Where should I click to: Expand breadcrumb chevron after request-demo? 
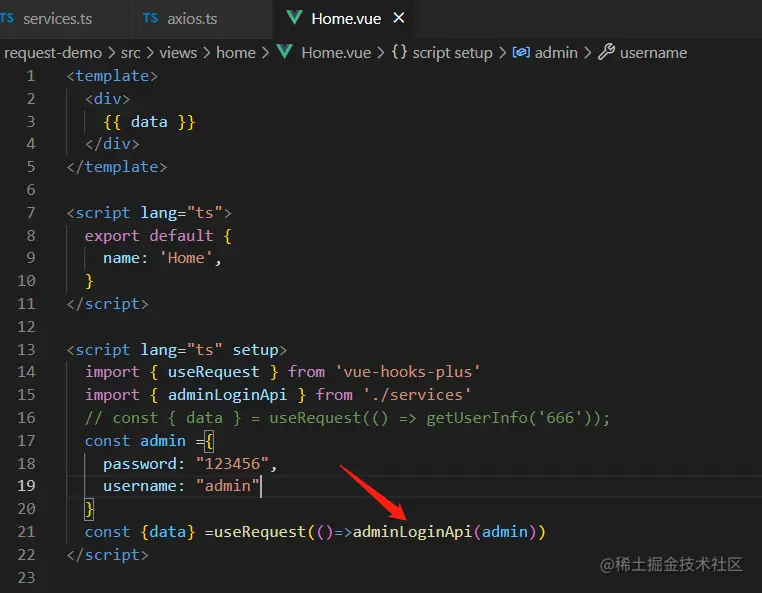(x=112, y=52)
